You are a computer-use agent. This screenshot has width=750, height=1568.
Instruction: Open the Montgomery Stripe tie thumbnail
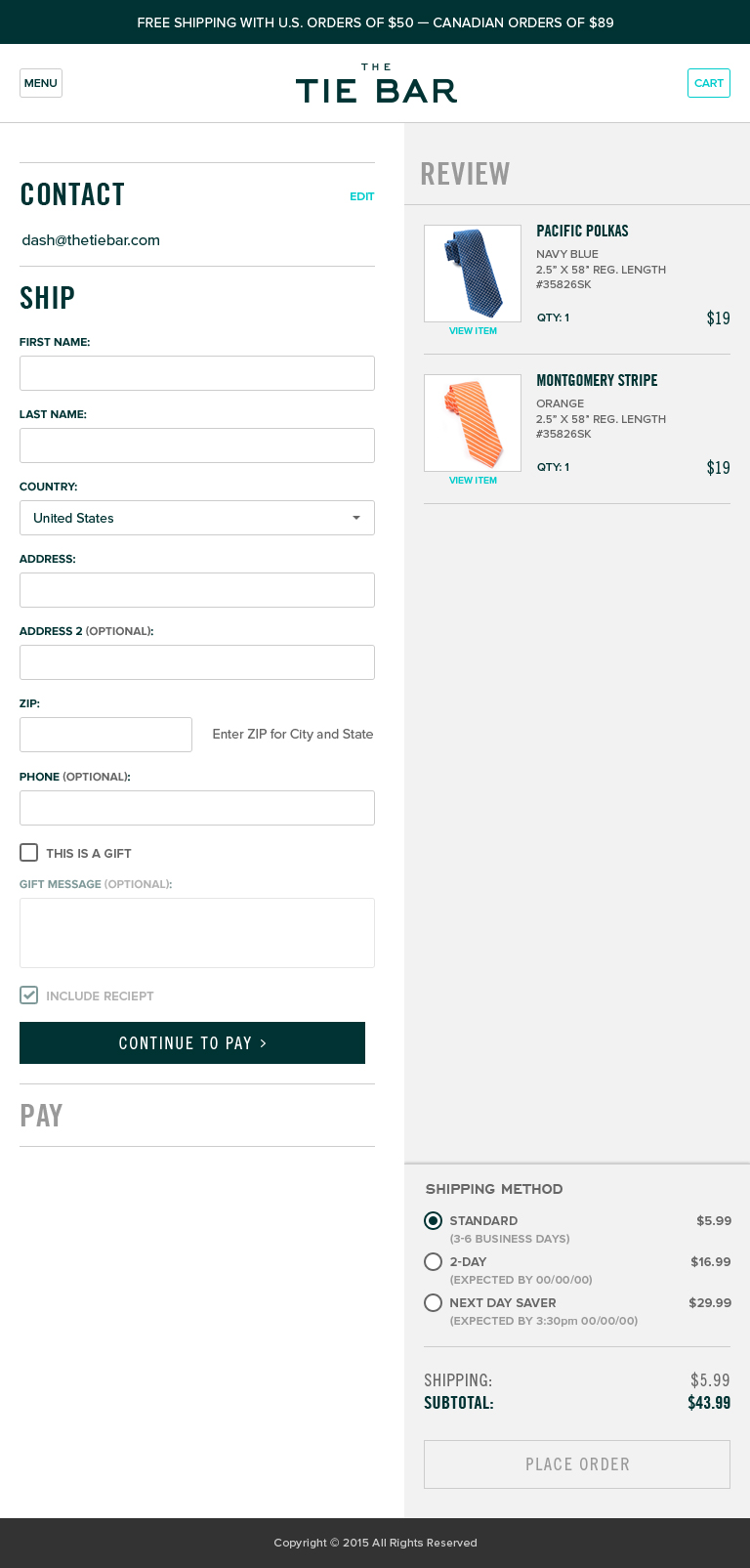pyautogui.click(x=473, y=423)
